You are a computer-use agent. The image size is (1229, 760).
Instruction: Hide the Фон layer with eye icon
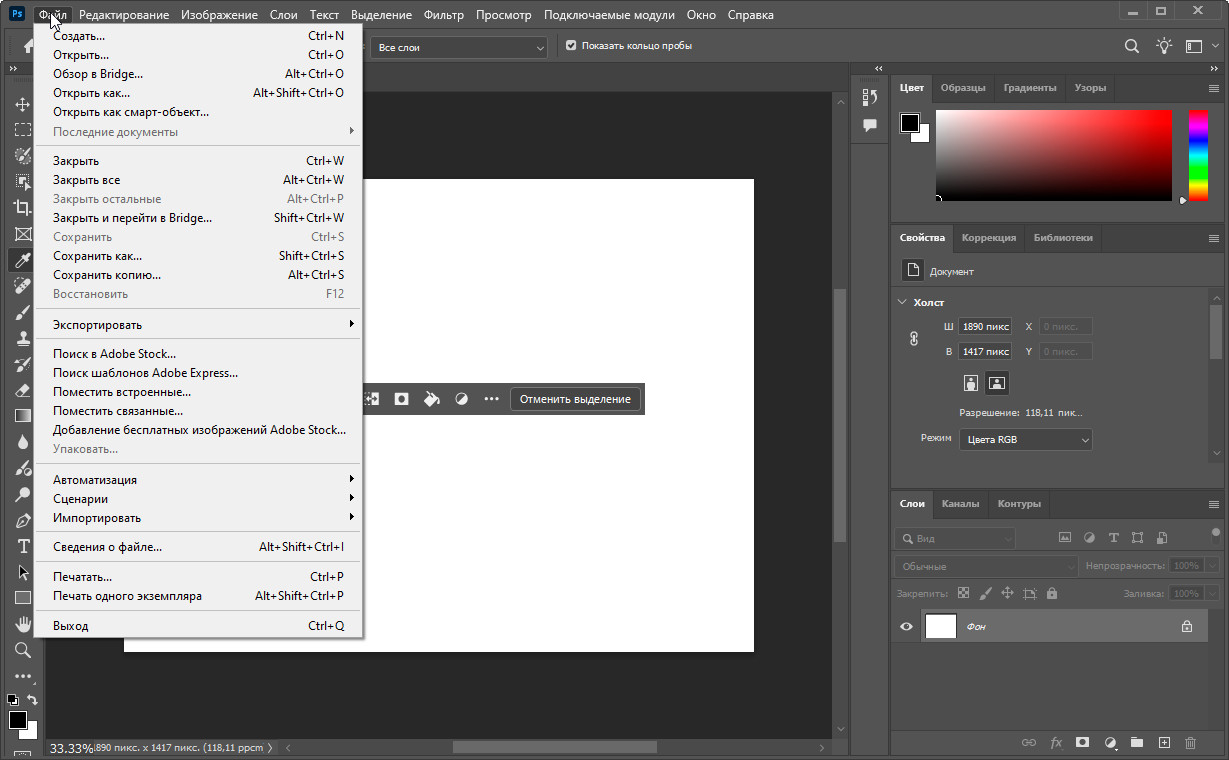pos(906,627)
